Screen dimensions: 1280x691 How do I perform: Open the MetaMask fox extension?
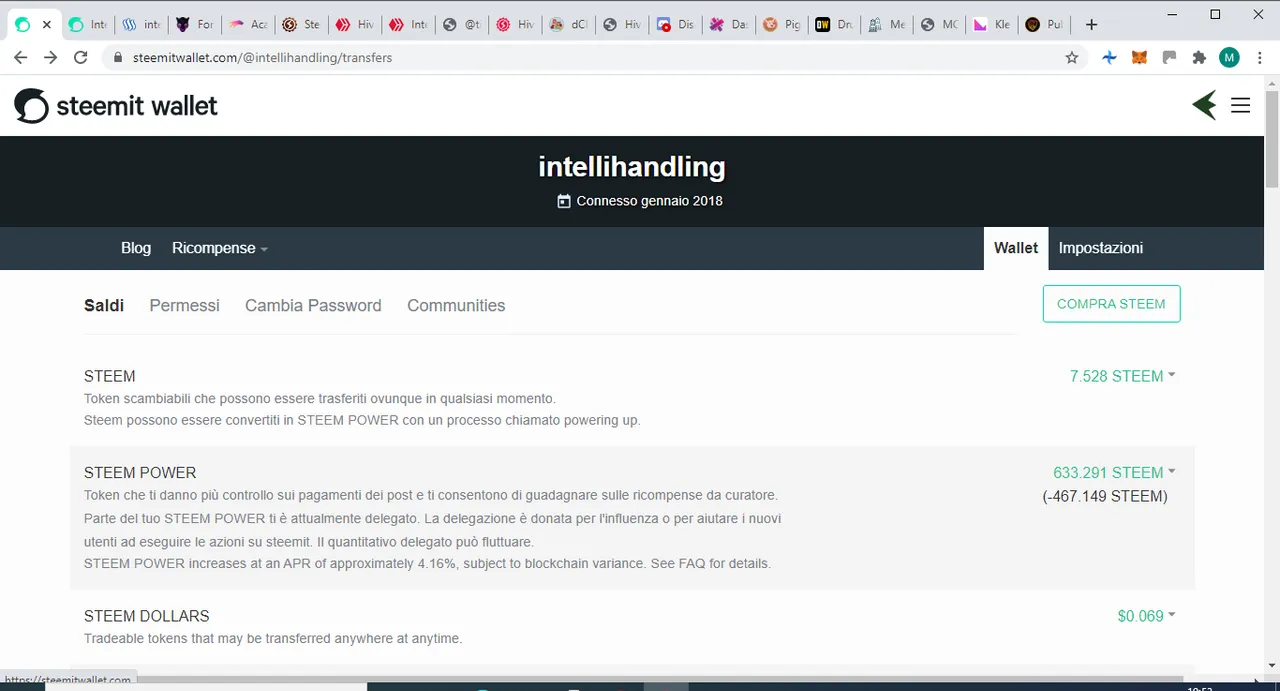[x=1139, y=58]
